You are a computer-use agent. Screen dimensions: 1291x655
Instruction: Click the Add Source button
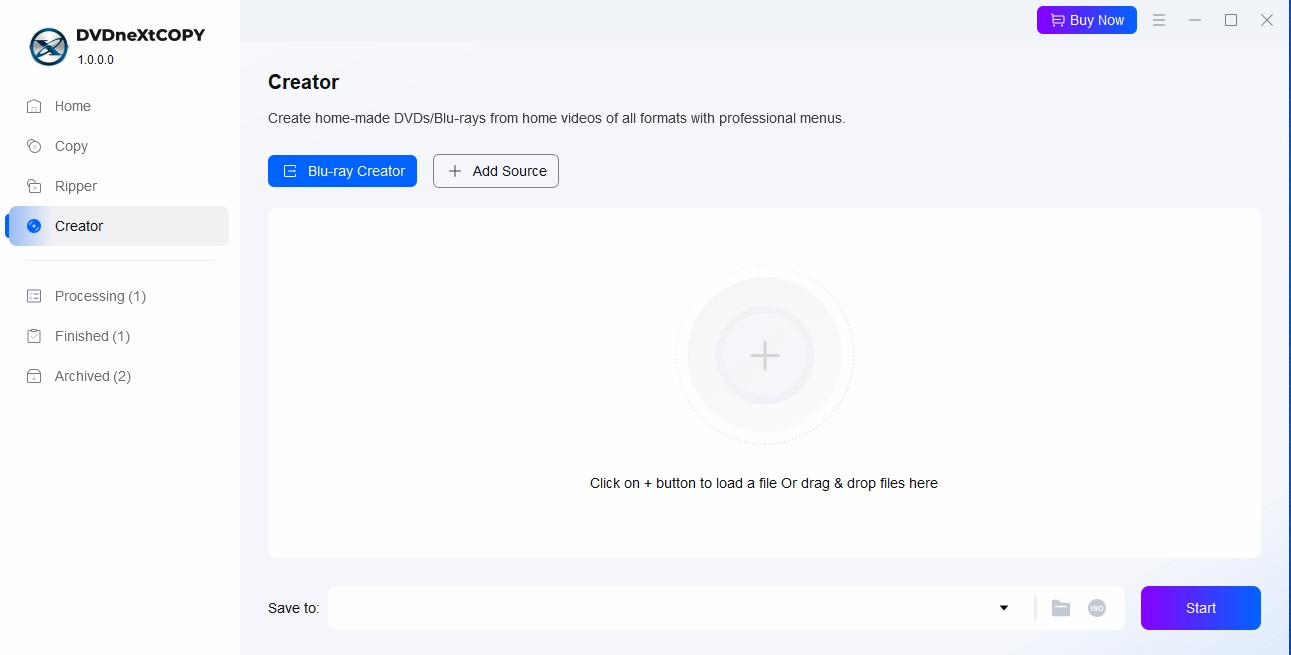(x=496, y=171)
